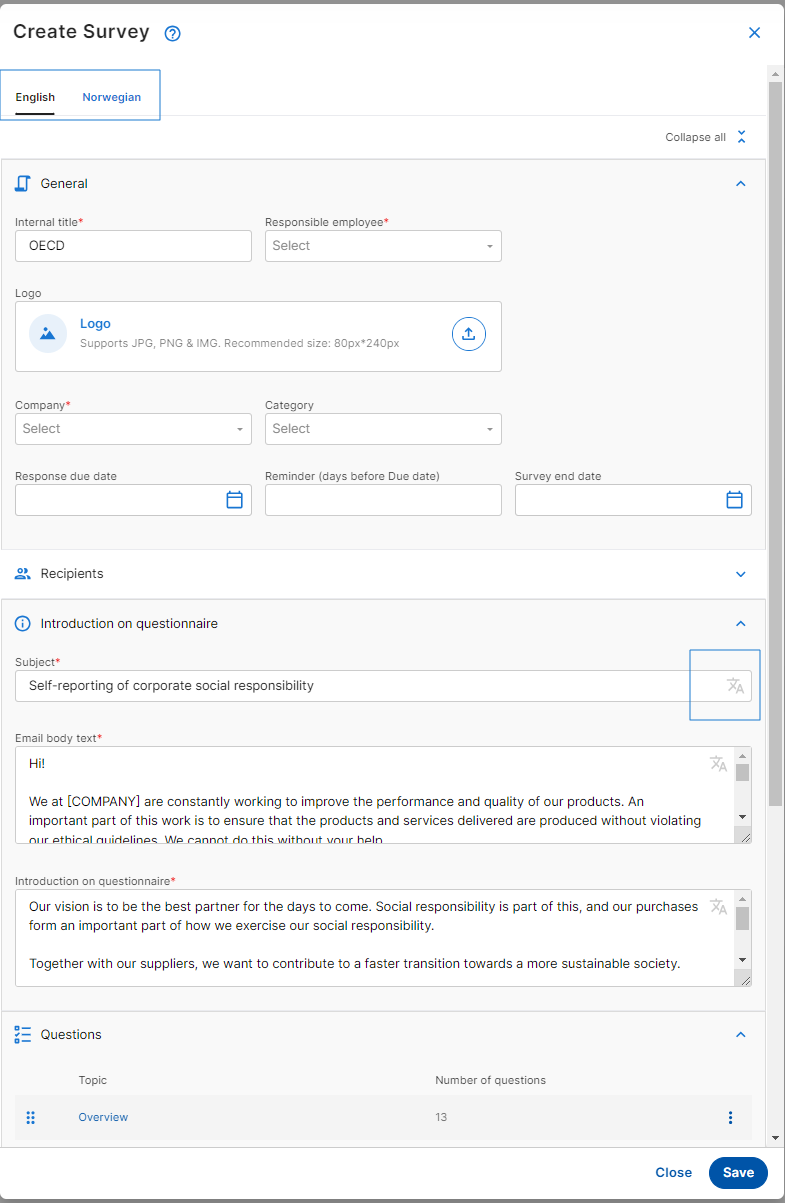This screenshot has height=1203, width=785.
Task: Switch to the English tab
Action: [x=35, y=98]
